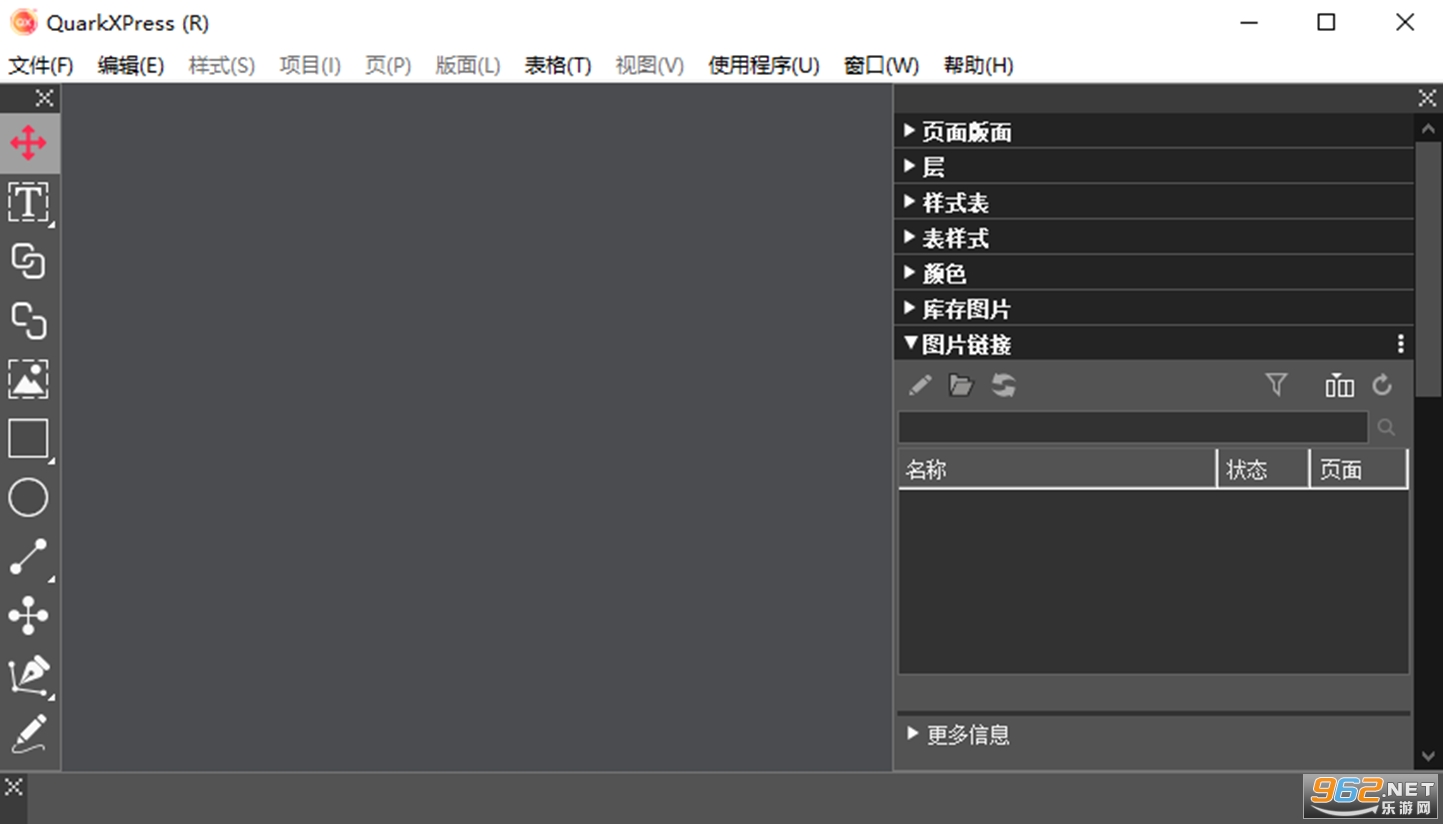Select the Bezier Pen tool

(x=28, y=675)
